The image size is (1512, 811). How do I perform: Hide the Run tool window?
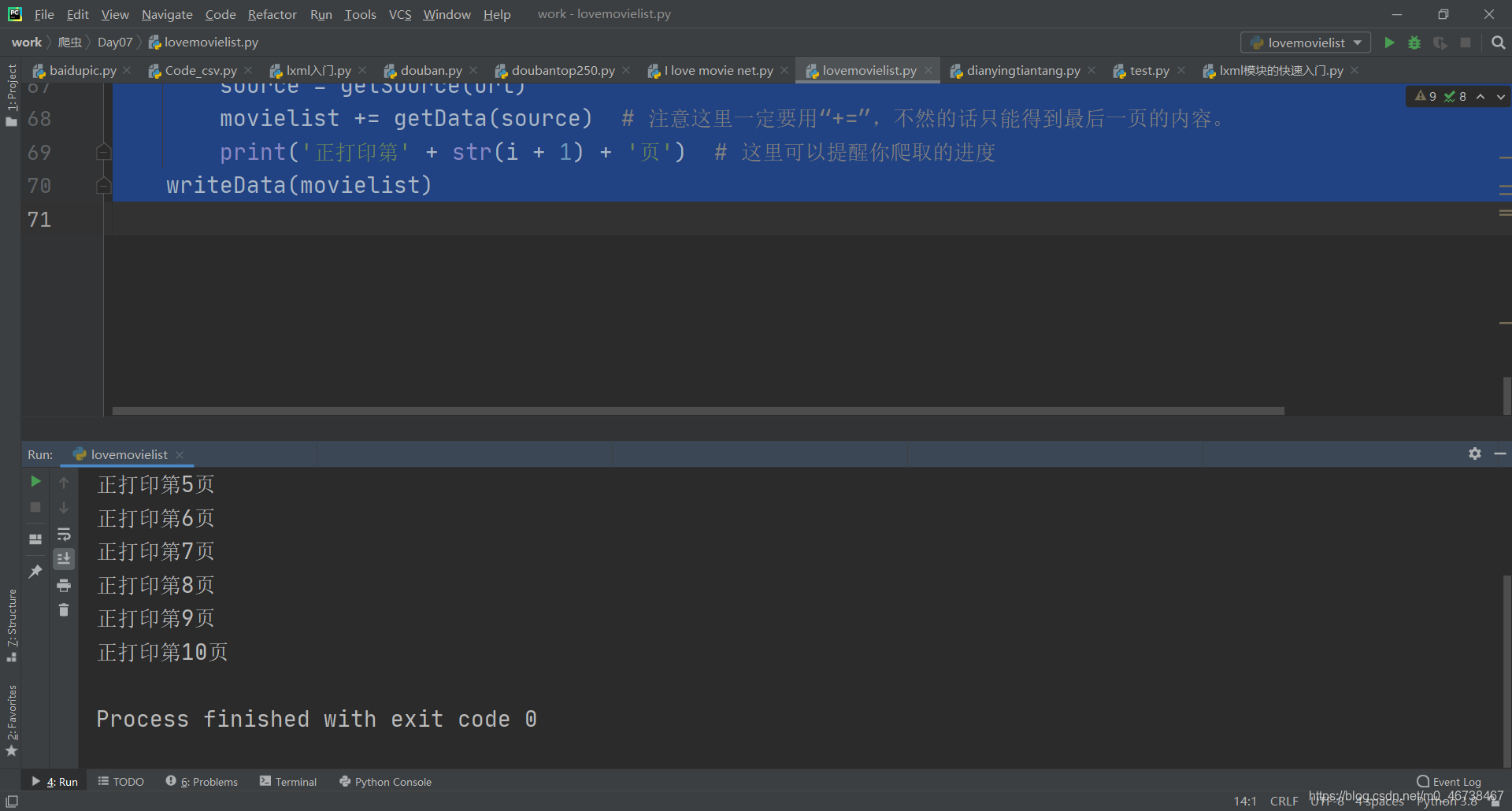[x=1500, y=454]
